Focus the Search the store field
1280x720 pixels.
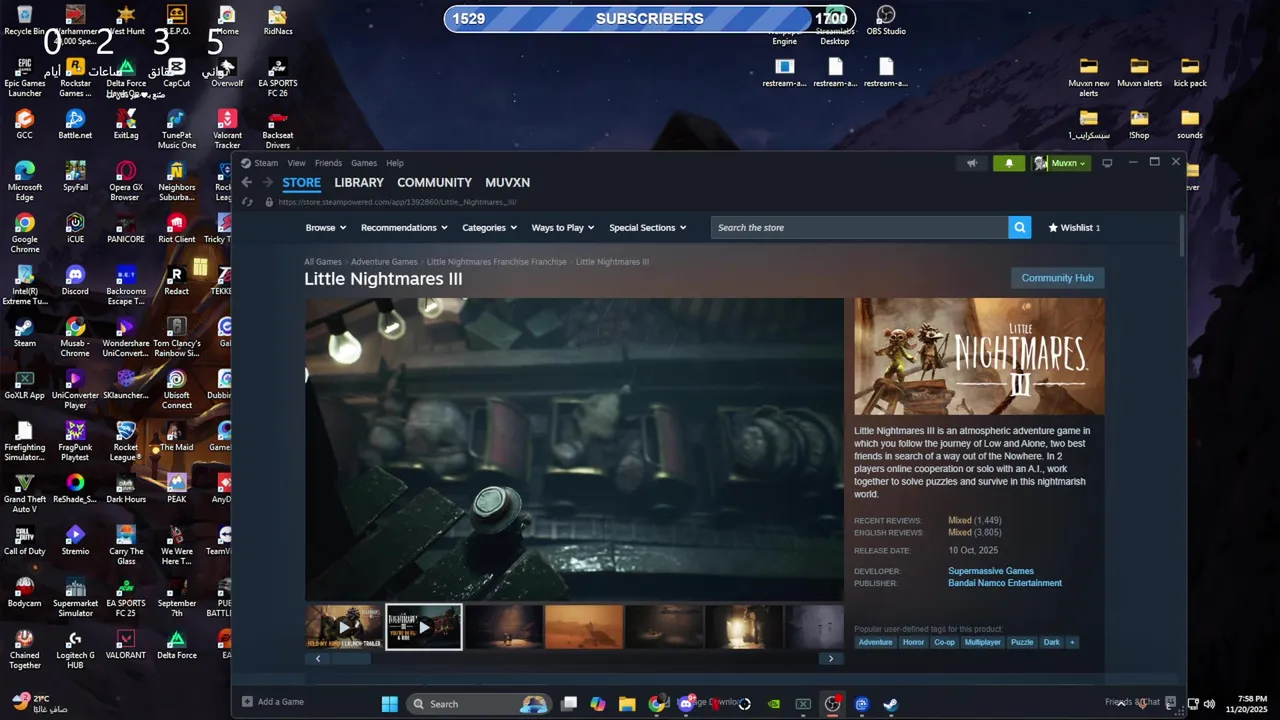tap(860, 227)
